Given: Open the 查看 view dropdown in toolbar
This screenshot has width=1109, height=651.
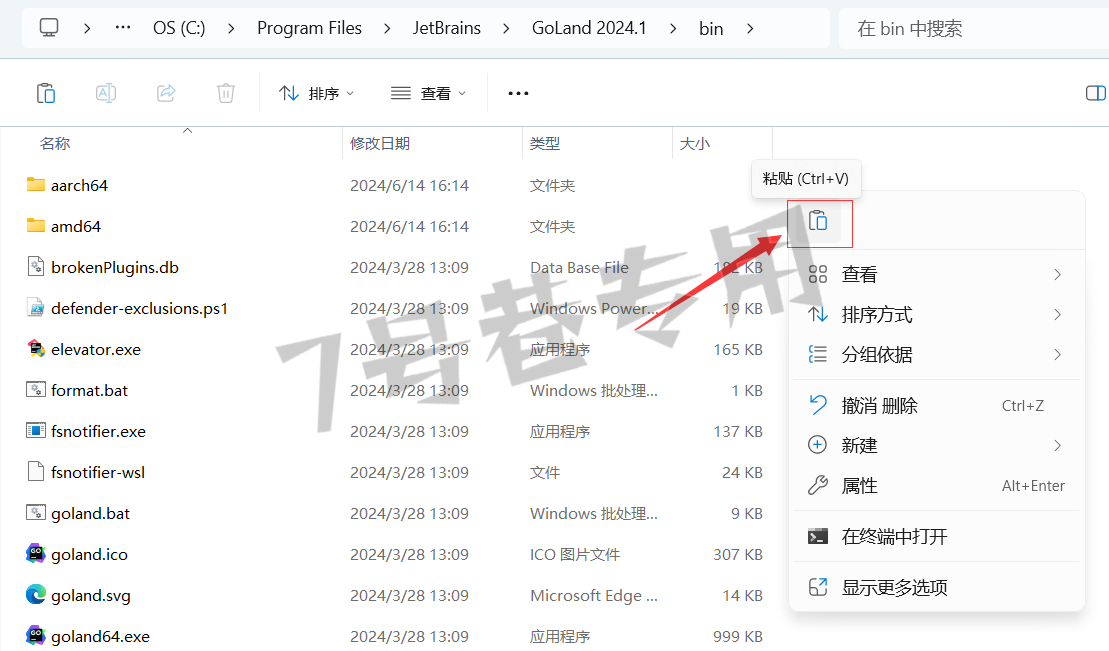Looking at the screenshot, I should click(429, 93).
